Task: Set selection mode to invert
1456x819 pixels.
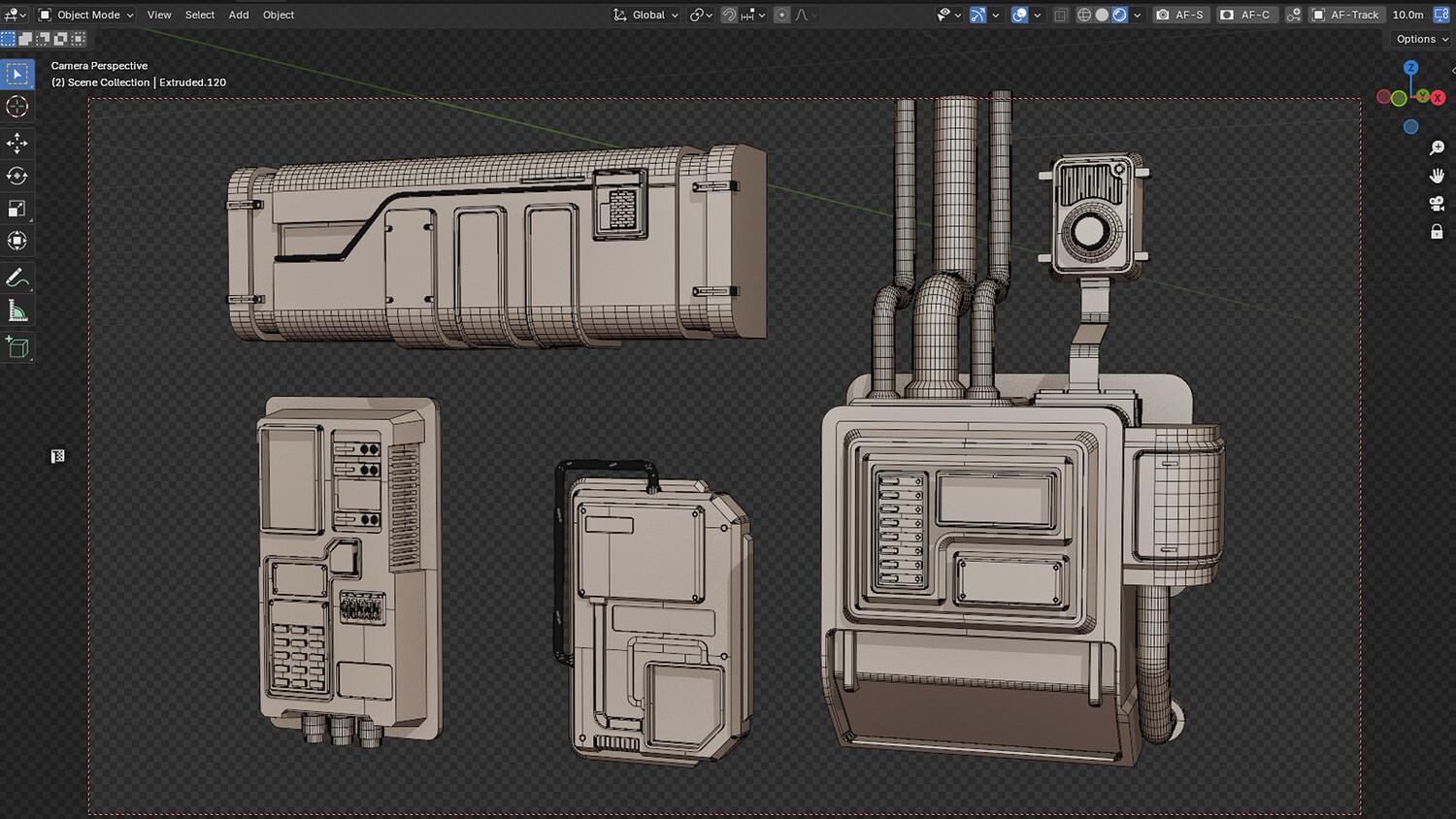Action: pyautogui.click(x=61, y=39)
